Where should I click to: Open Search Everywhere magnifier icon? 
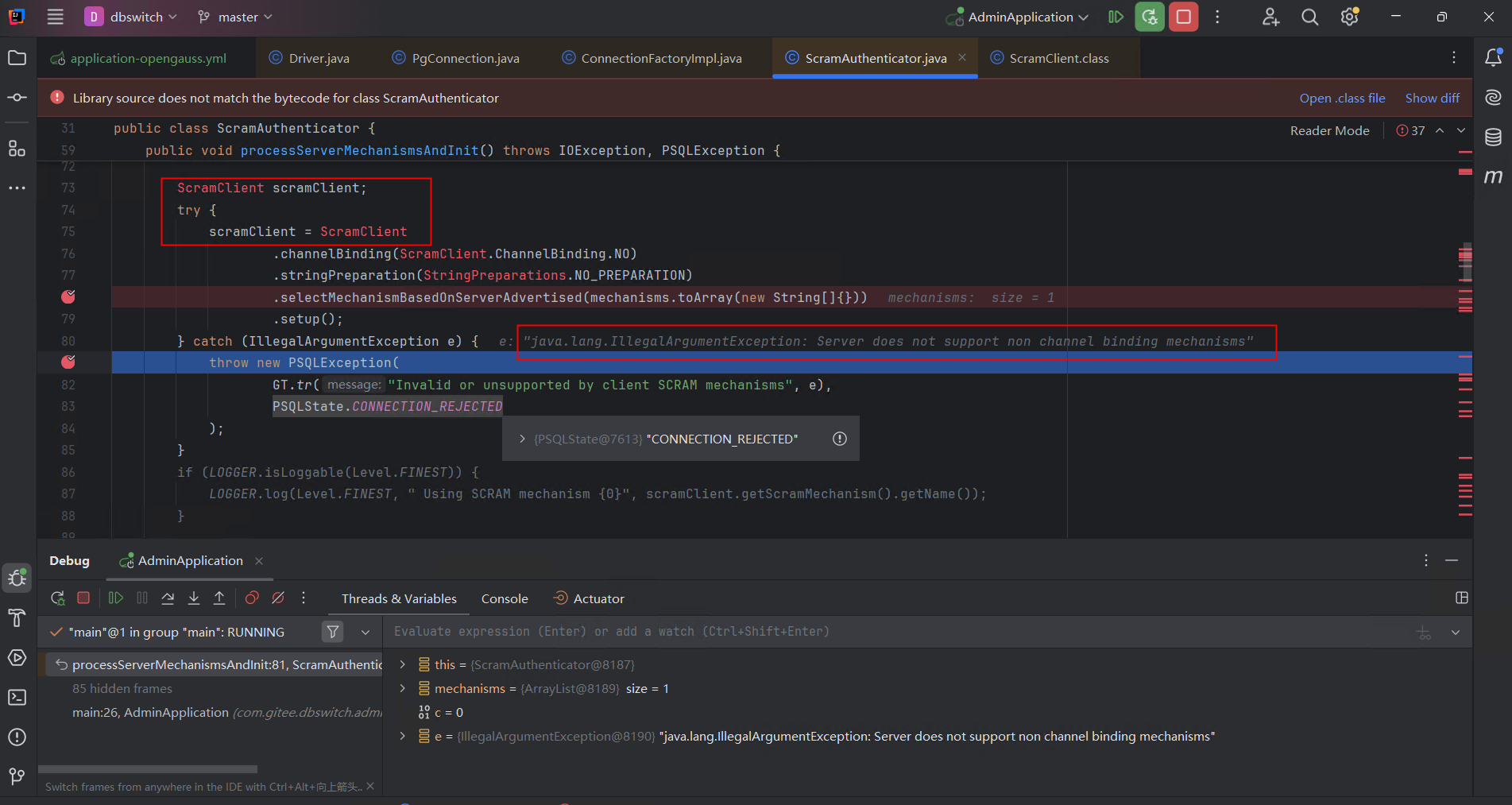pos(1309,17)
